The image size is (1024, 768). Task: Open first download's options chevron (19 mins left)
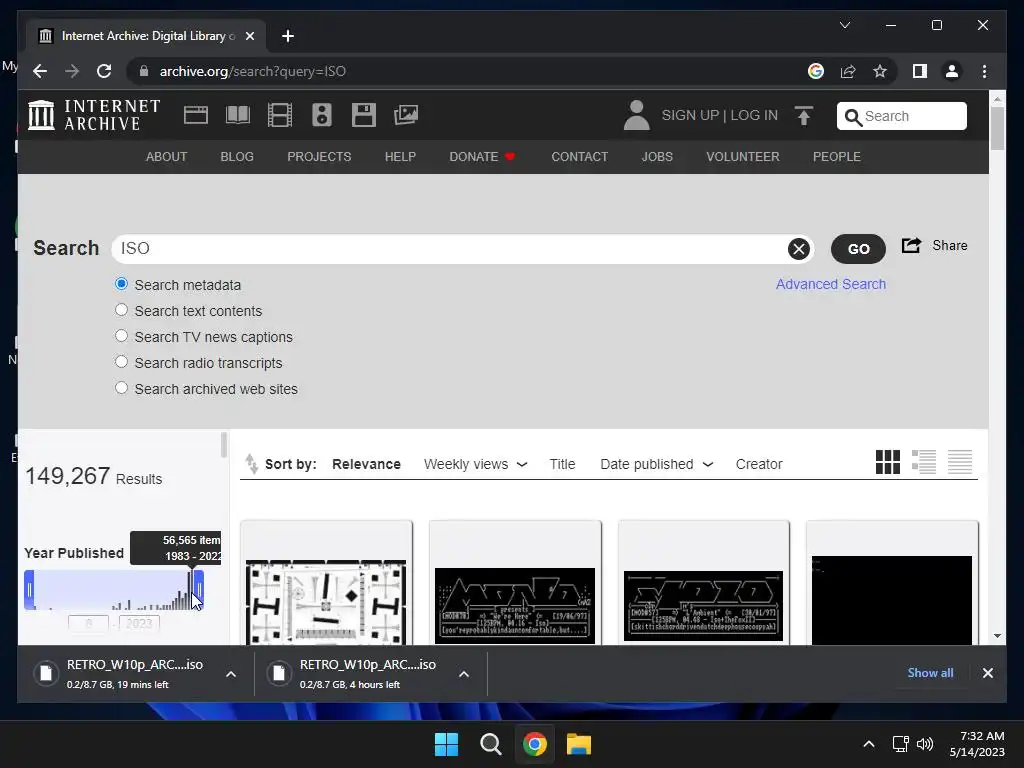pos(231,674)
